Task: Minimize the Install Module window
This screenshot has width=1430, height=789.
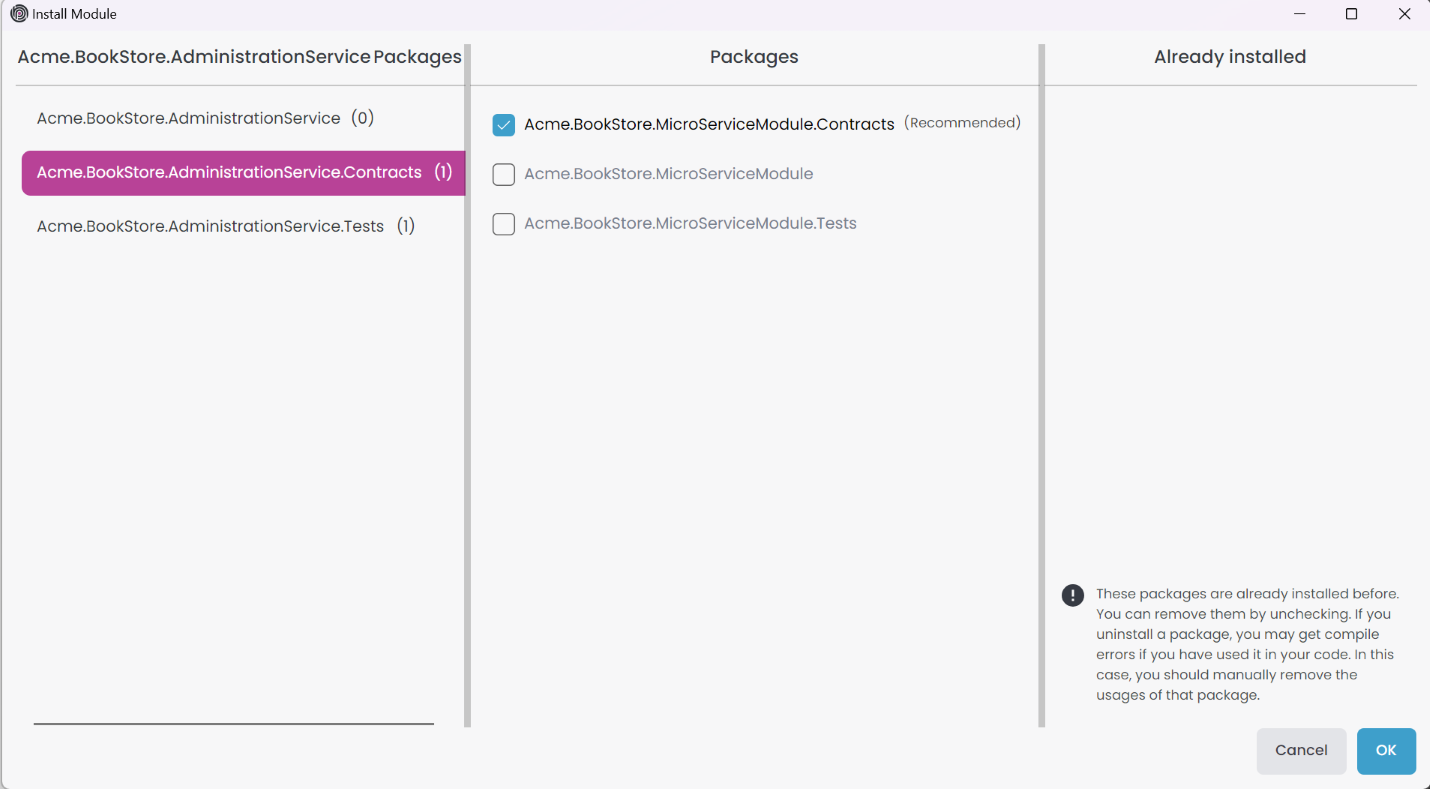Action: (1299, 14)
